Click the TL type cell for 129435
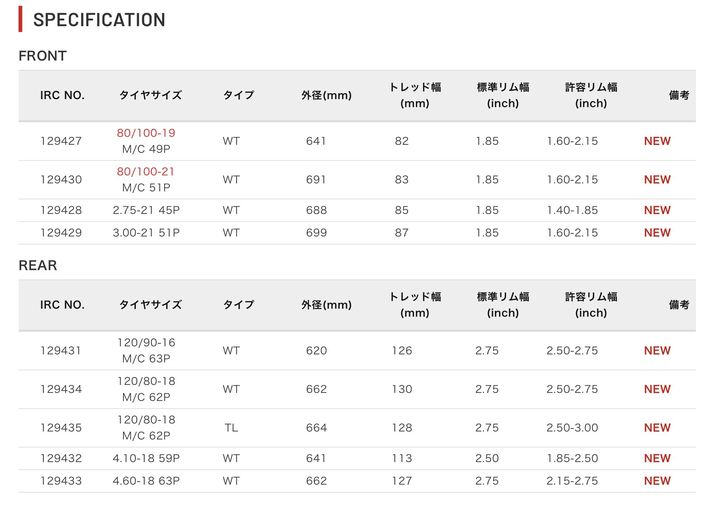 231,428
